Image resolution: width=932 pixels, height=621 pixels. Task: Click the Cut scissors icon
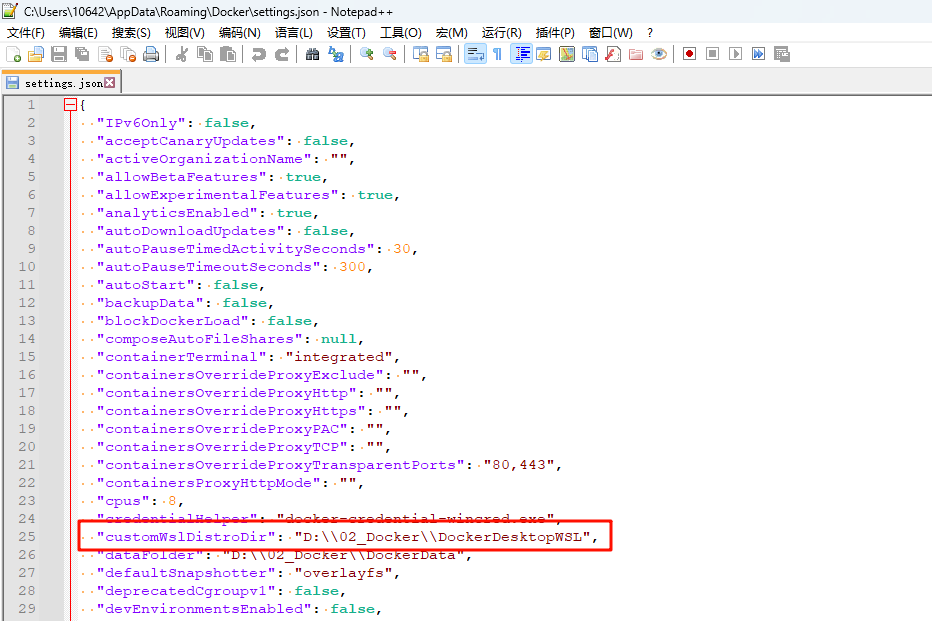click(x=182, y=54)
